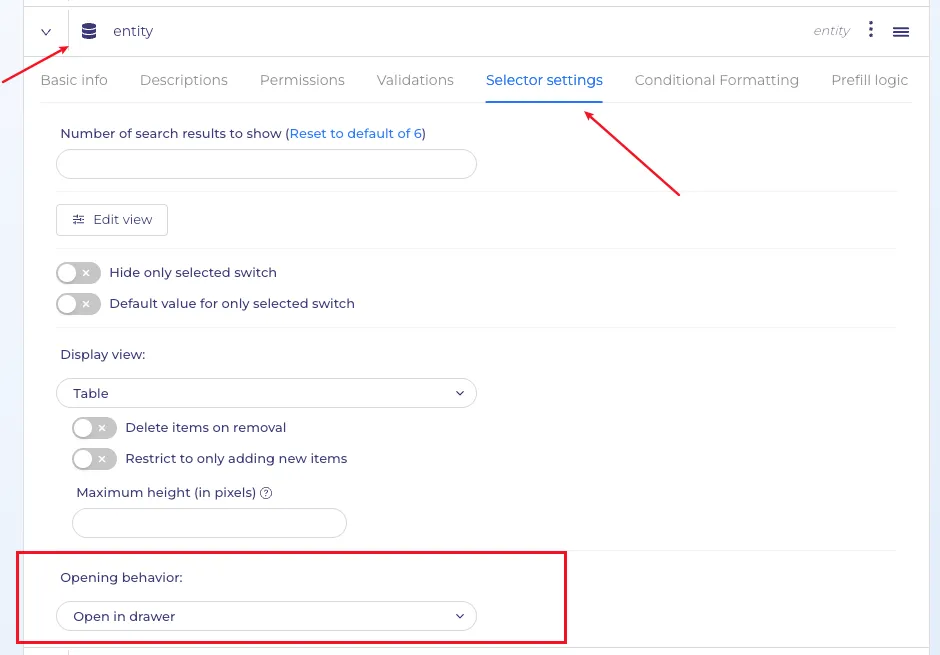
Task: Click the entity field name text
Action: pyautogui.click(x=133, y=31)
